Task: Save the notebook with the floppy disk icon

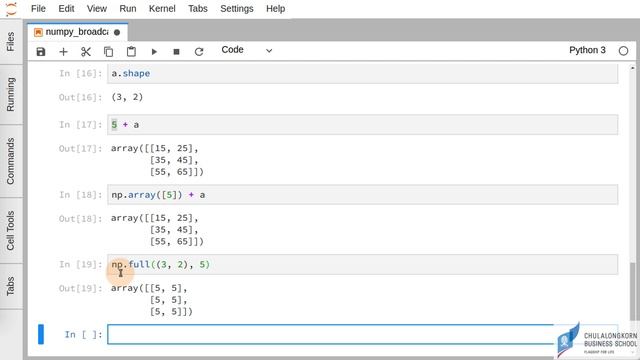Action: tap(41, 52)
